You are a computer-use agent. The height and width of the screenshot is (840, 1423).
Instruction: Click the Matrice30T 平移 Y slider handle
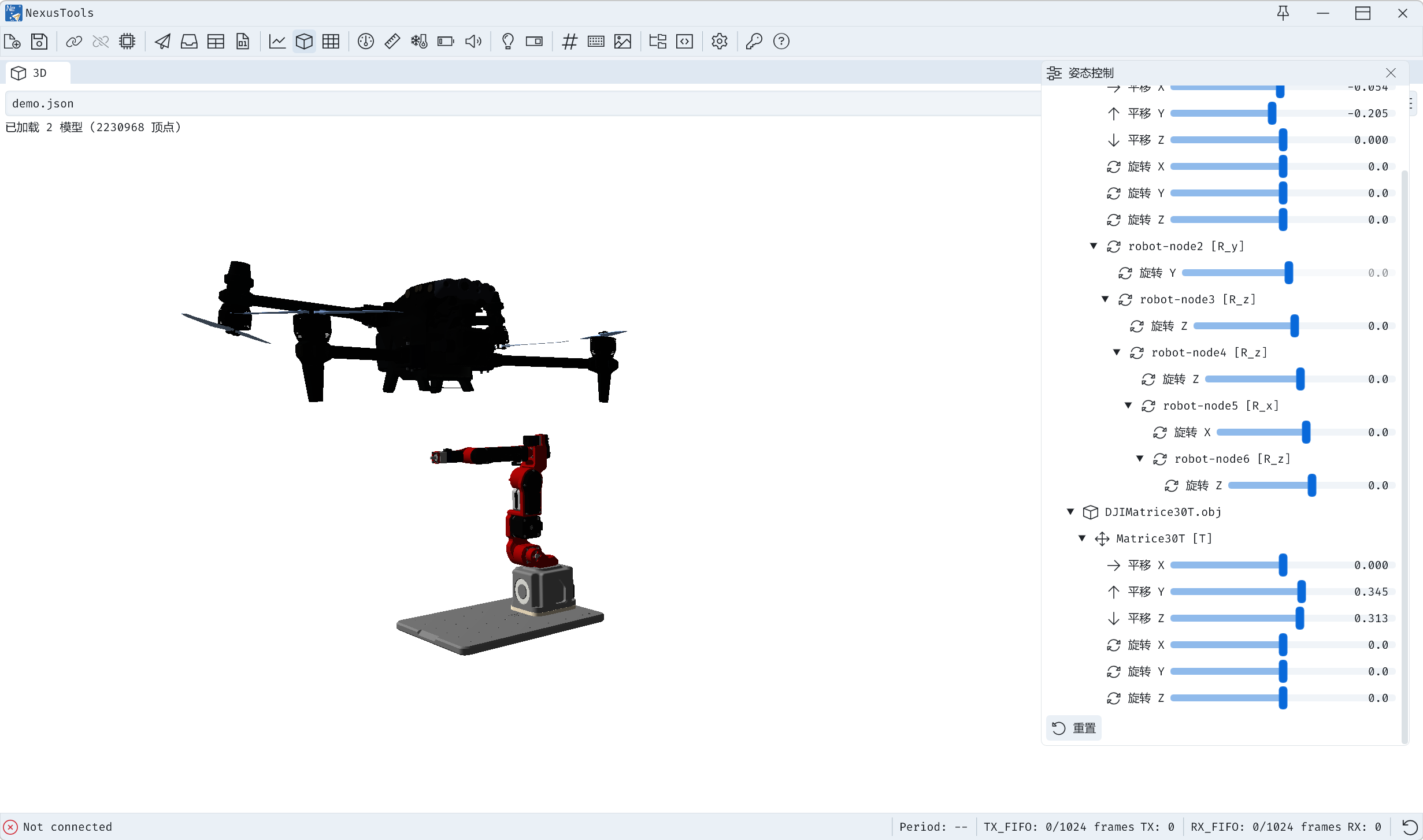[1302, 592]
